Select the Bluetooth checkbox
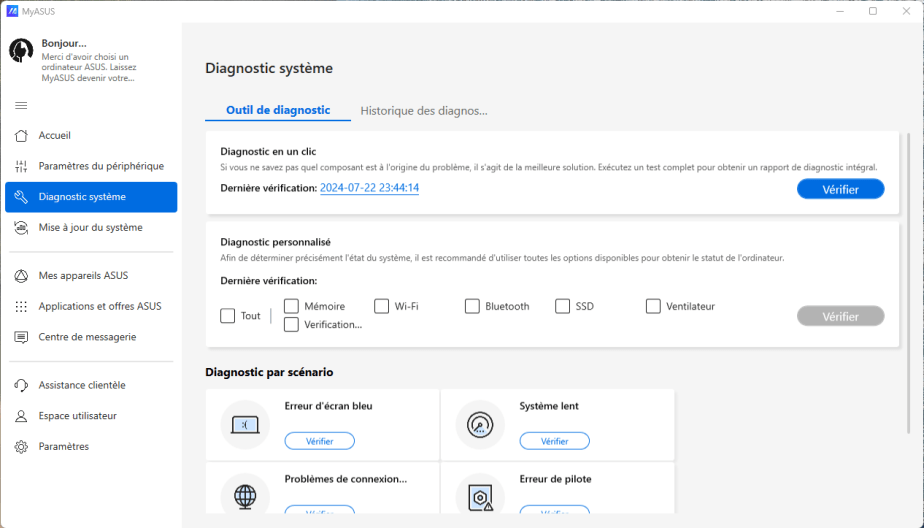The height and width of the screenshot is (528, 924). (x=472, y=306)
